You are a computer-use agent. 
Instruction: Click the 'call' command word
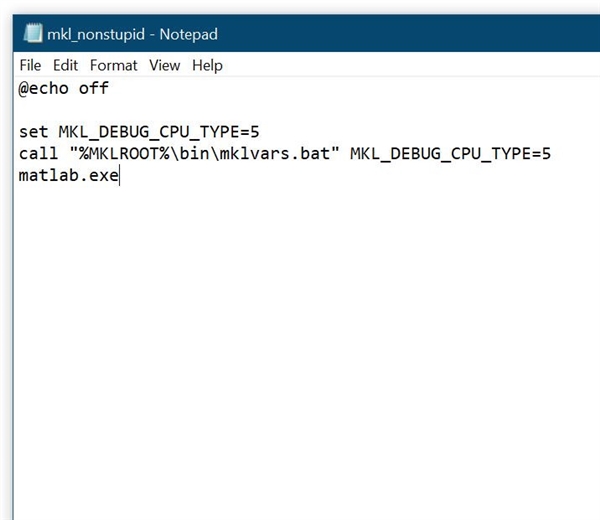(38, 153)
